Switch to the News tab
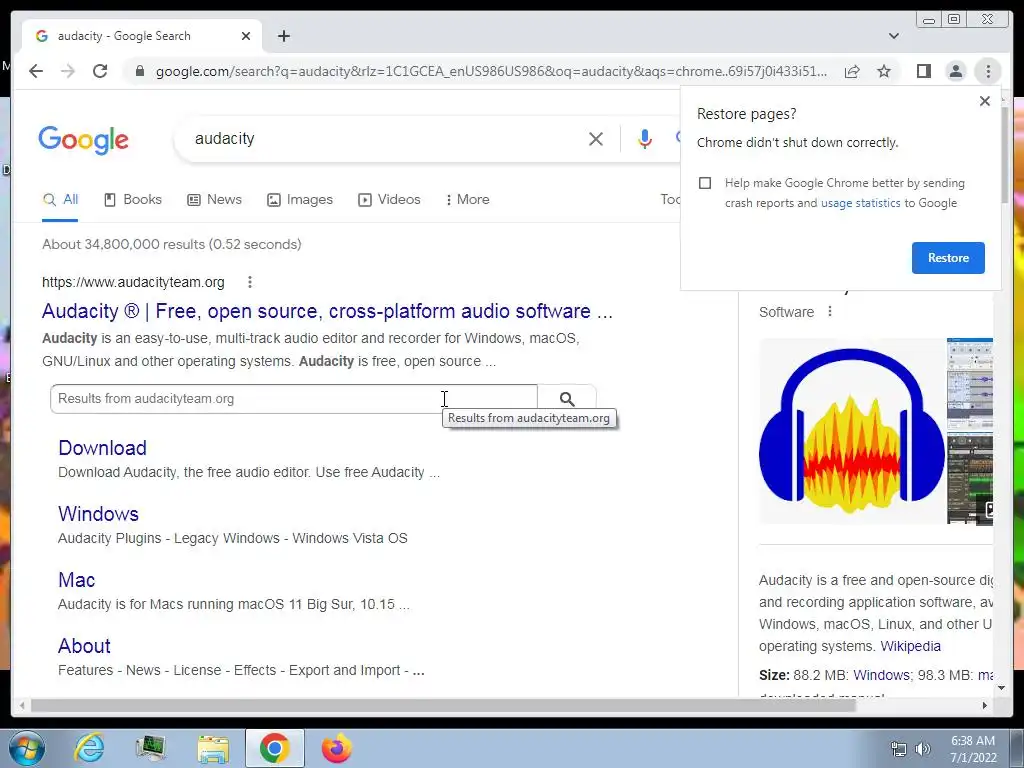Screen dimensions: 1024x768 pos(214,200)
